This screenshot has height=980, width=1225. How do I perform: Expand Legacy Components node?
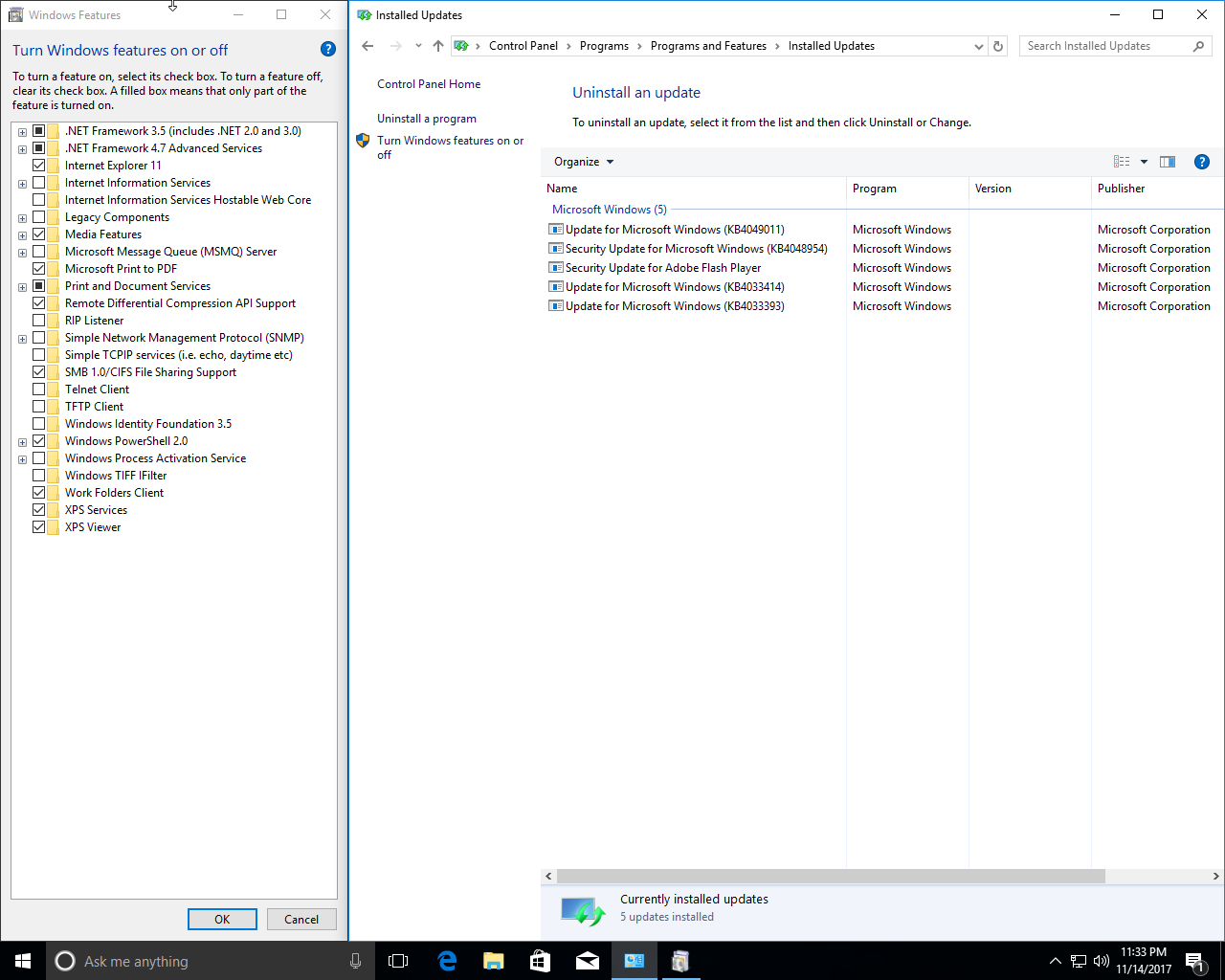point(22,218)
